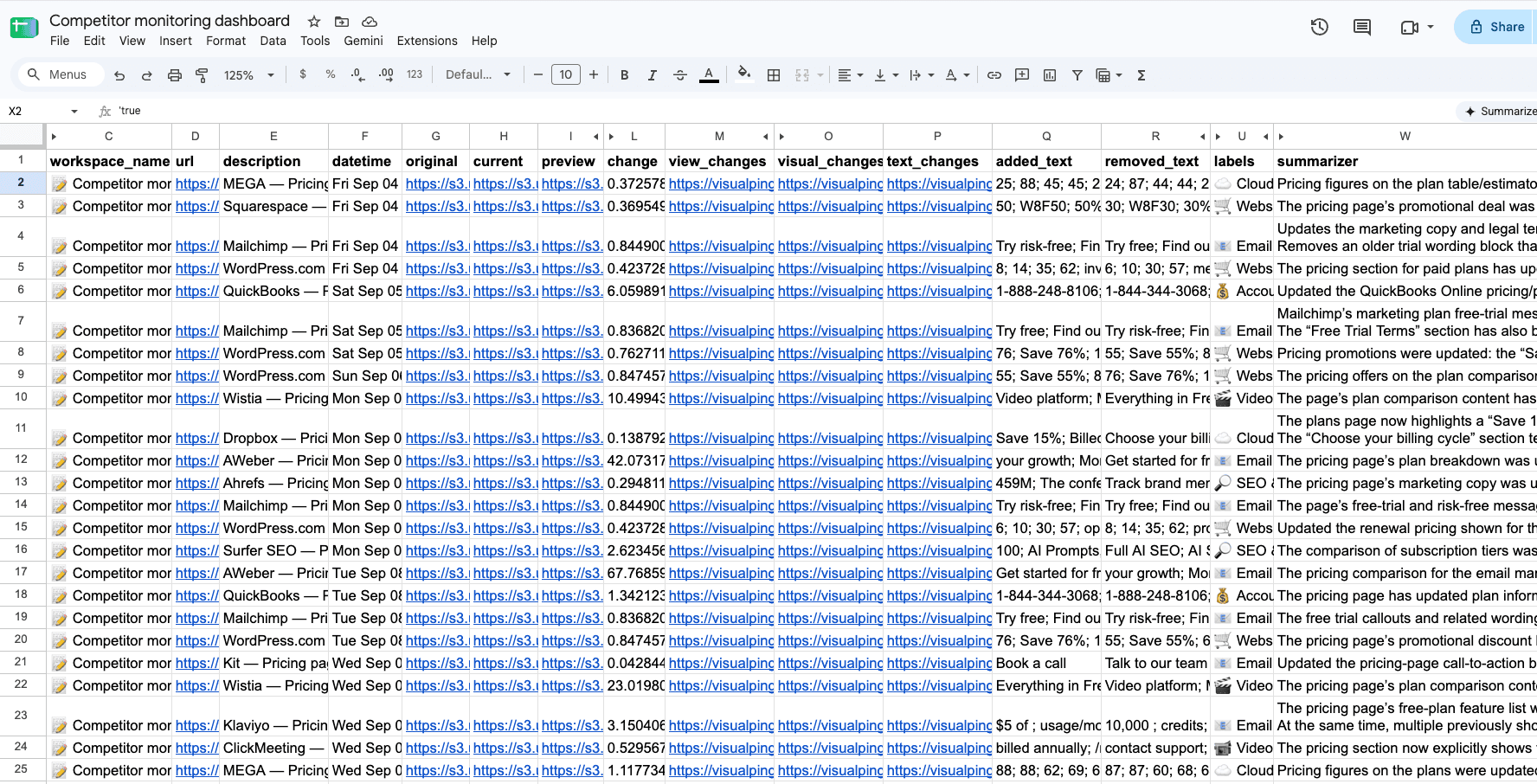This screenshot has width=1537, height=784.
Task: Click the print icon
Action: (x=175, y=75)
